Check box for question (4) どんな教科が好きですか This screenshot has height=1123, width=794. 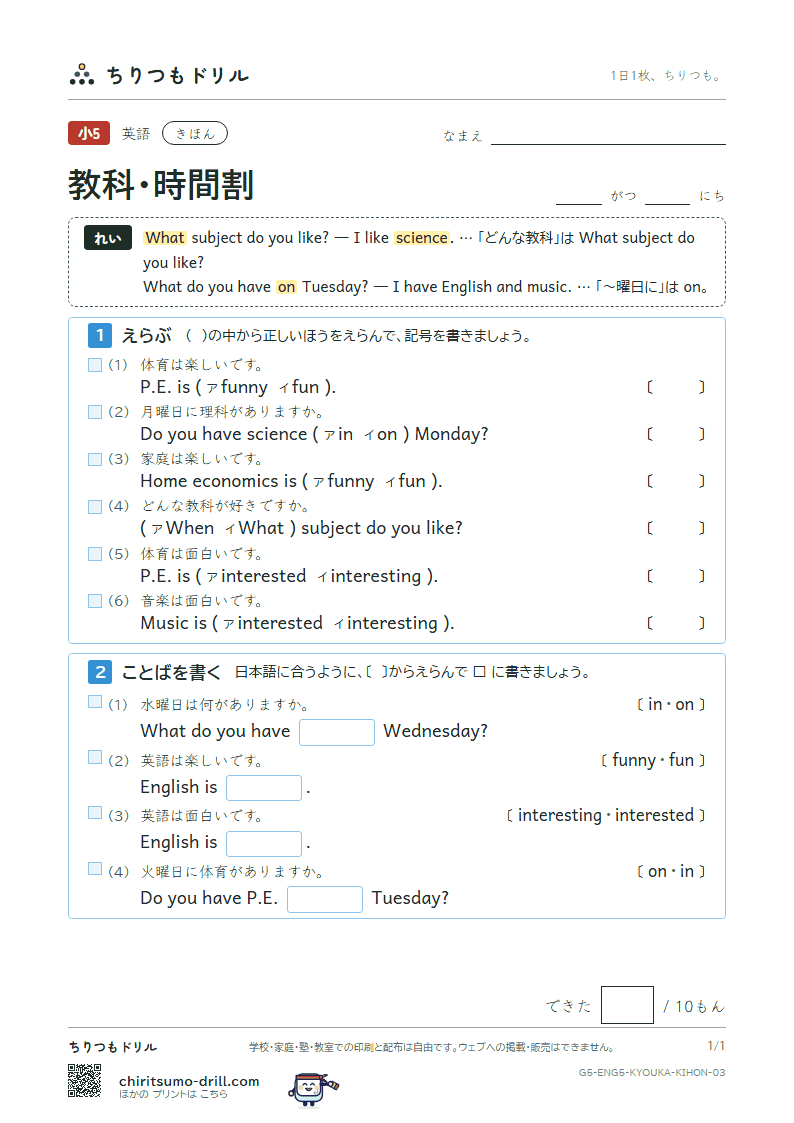point(95,506)
